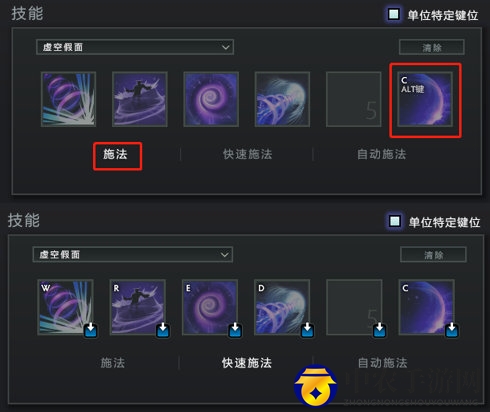The image size is (490, 412).
Task: Select the R ability slot in bottom panel
Action: [137, 307]
